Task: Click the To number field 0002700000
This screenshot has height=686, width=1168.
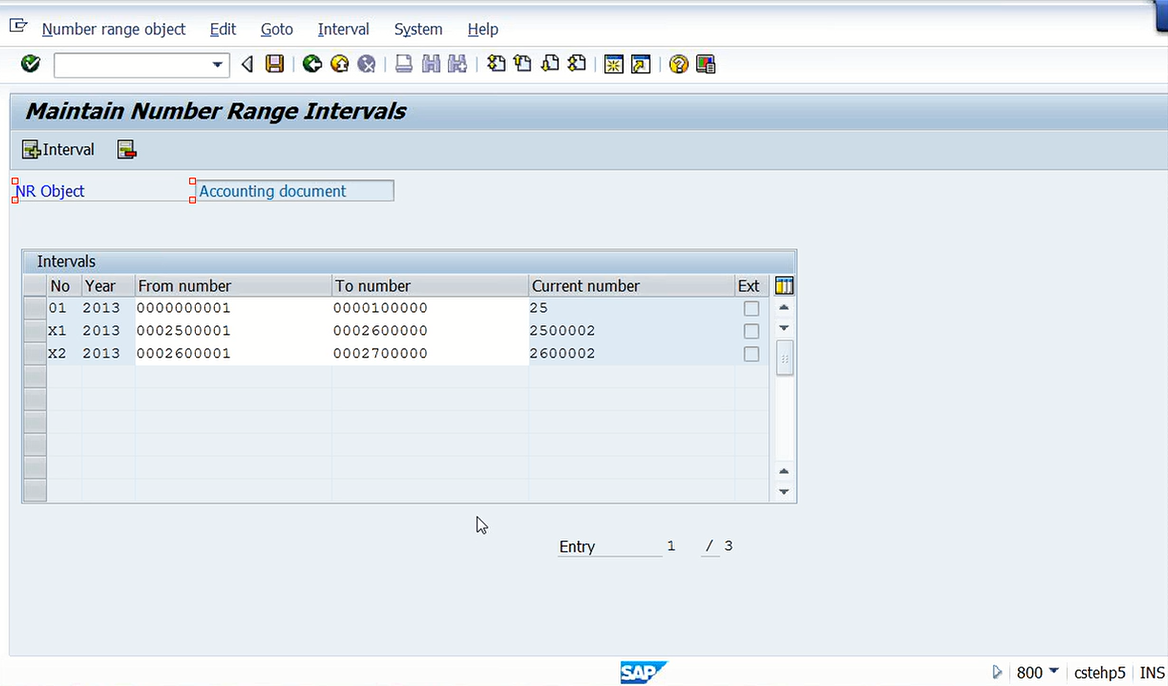Action: (x=430, y=354)
